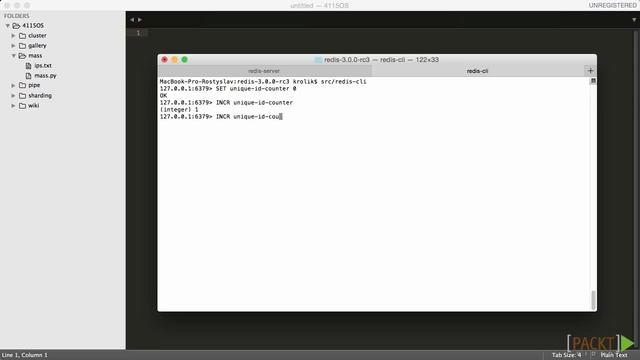640x360 pixels.
Task: Expand the wiki folder
Action: (x=13, y=106)
